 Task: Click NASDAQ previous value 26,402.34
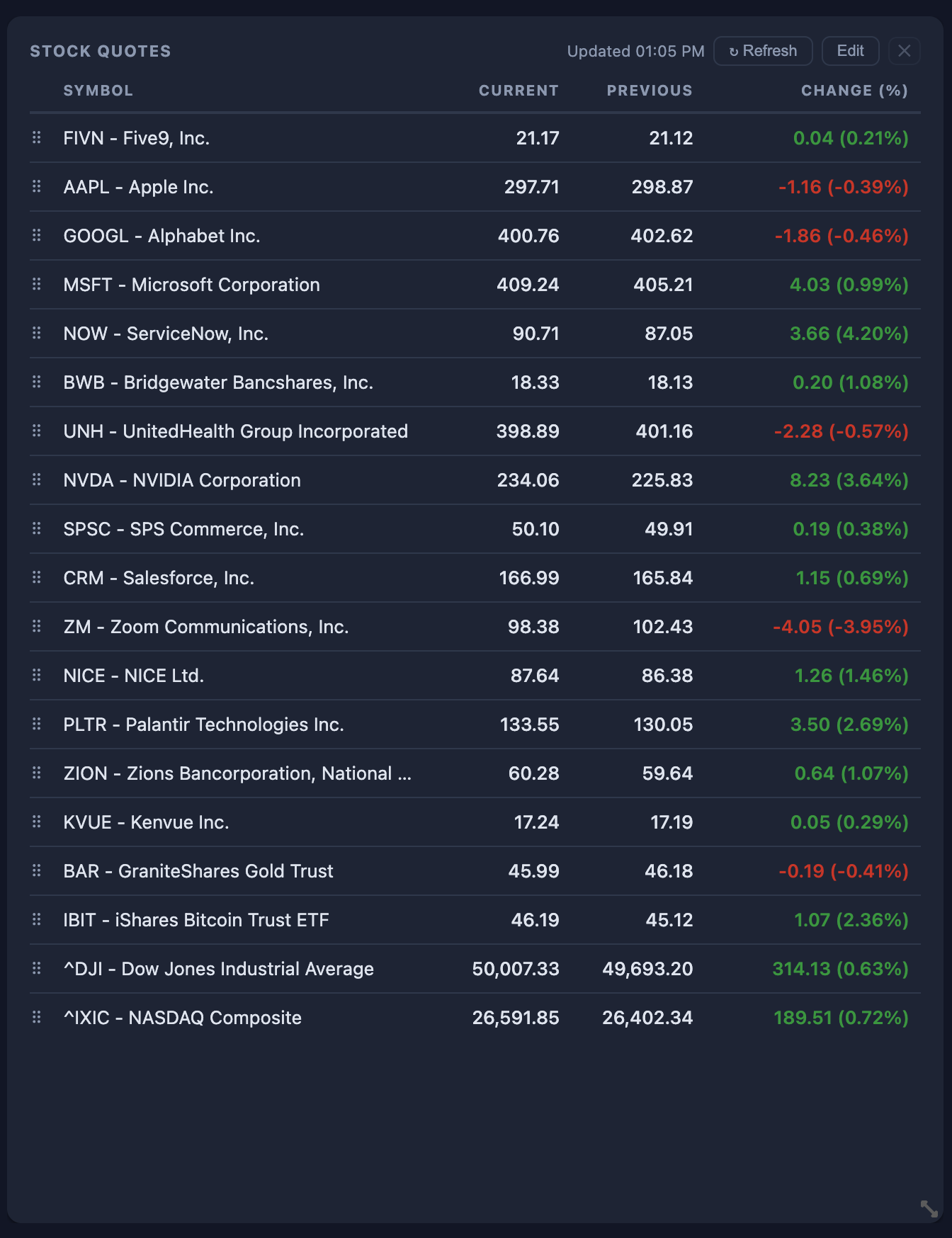[x=647, y=1018]
